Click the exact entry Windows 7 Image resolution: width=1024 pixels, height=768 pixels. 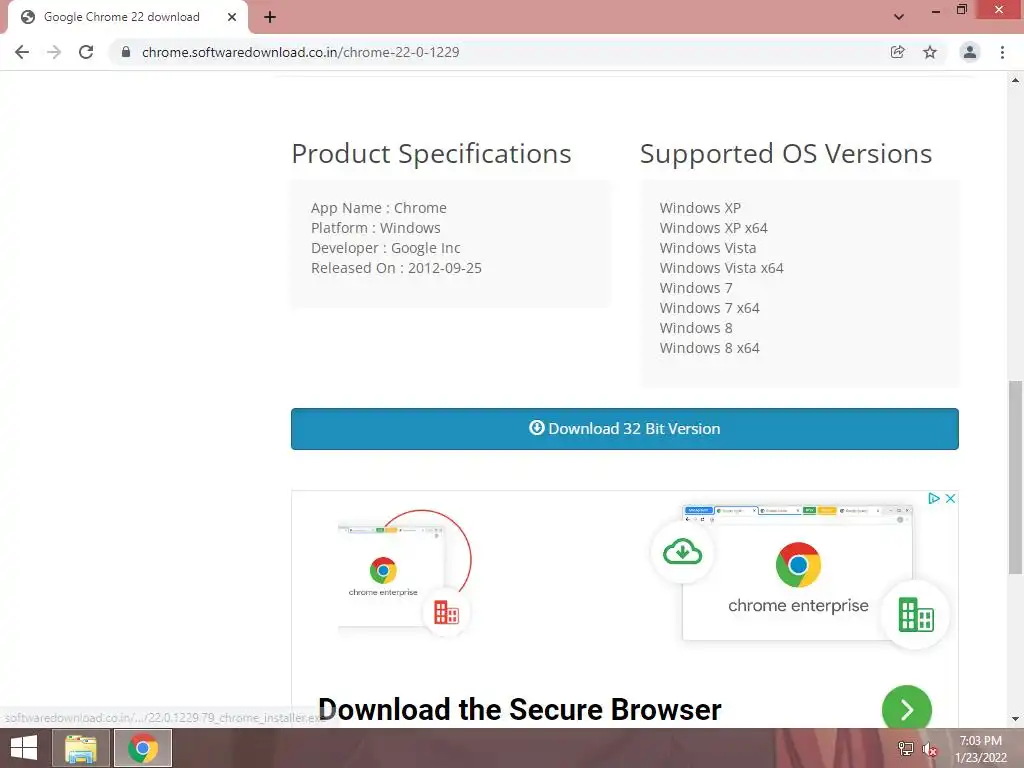(x=696, y=288)
